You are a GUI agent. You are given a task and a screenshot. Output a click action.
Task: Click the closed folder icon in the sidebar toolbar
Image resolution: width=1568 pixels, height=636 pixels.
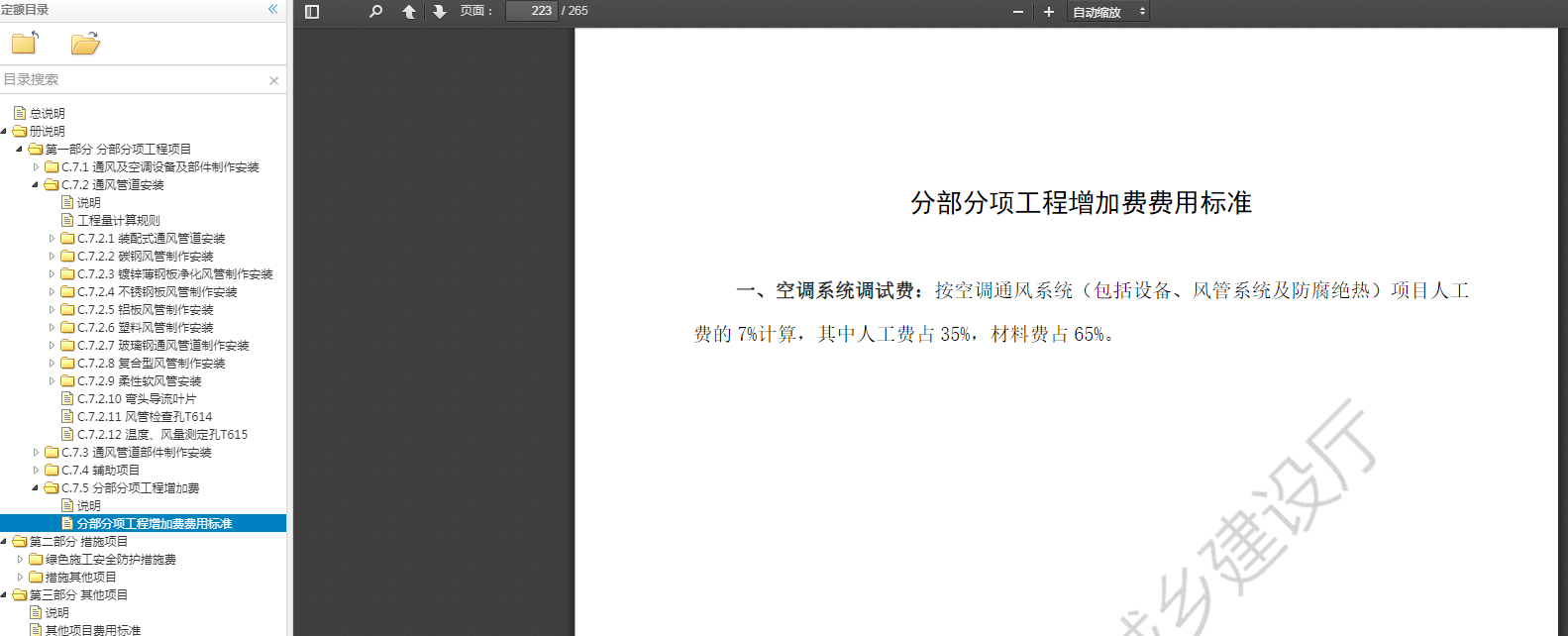click(25, 43)
